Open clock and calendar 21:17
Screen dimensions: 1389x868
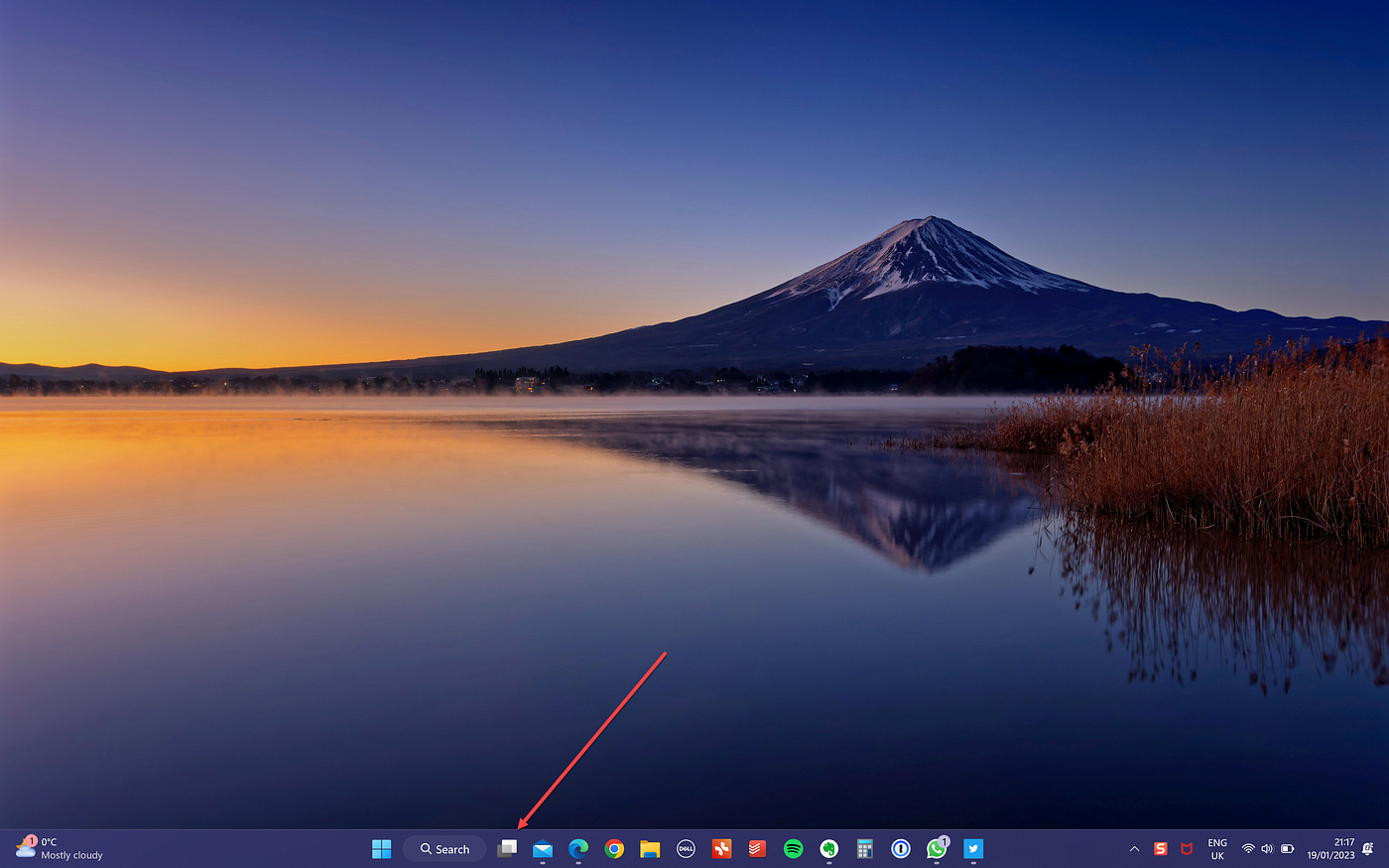tap(1330, 849)
